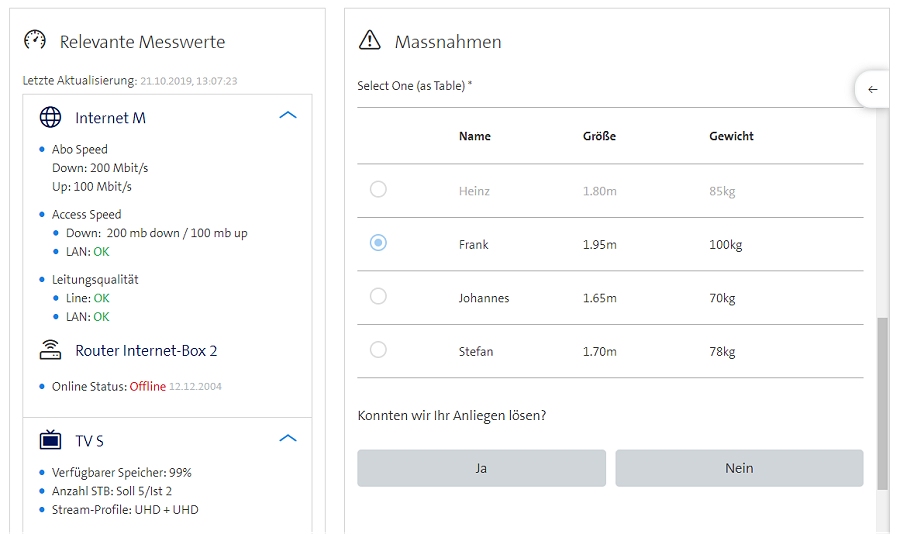The width and height of the screenshot is (900, 534).
Task: Click the router icon for Internet-Box 2
Action: (50, 351)
